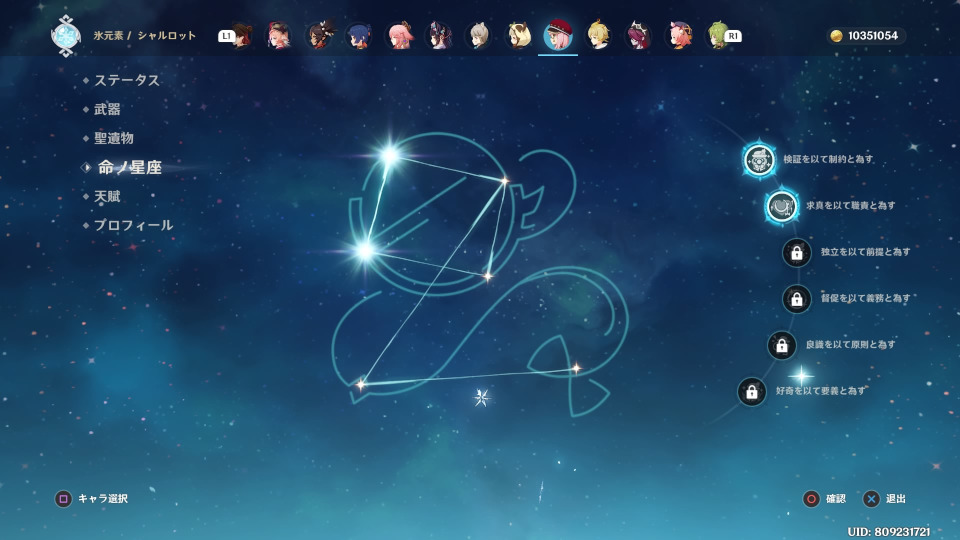Select the blonde character portrait with ahoge
The image size is (960, 540).
coord(598,36)
